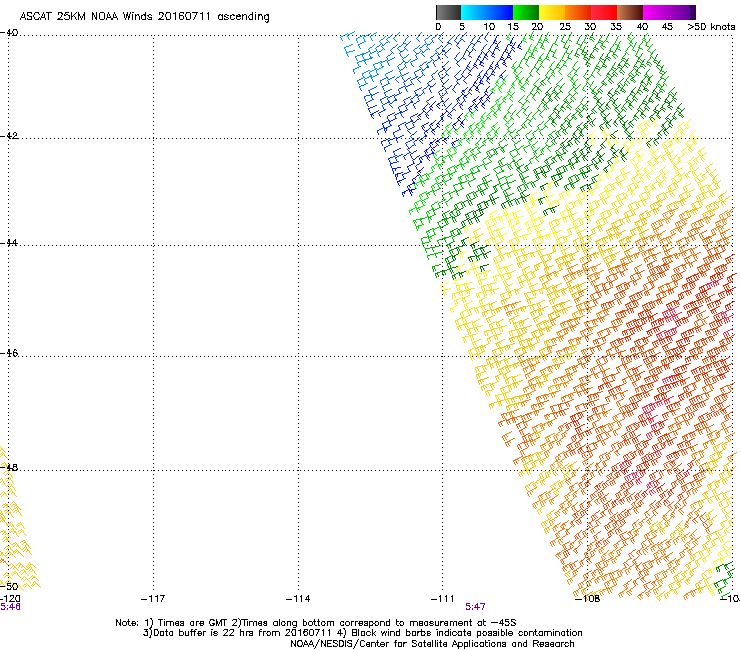This screenshot has width=740, height=650.
Task: Click the '>50 knots' legend label
Action: point(711,27)
